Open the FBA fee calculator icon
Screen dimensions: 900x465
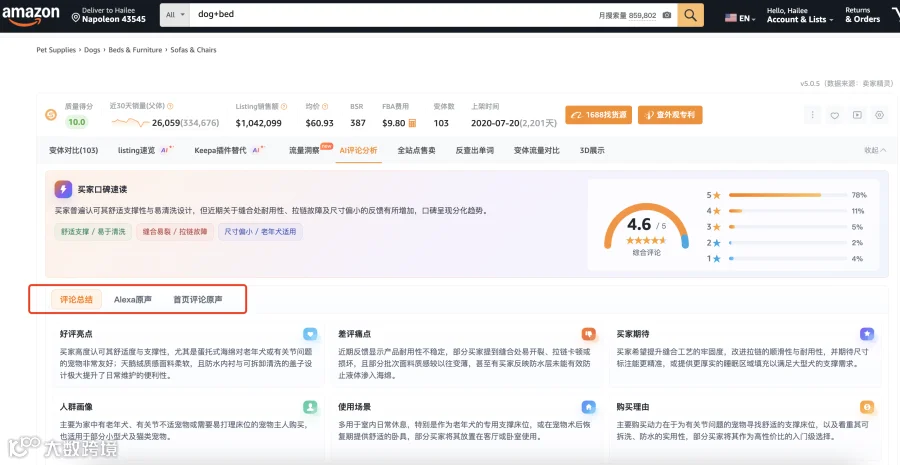click(412, 123)
